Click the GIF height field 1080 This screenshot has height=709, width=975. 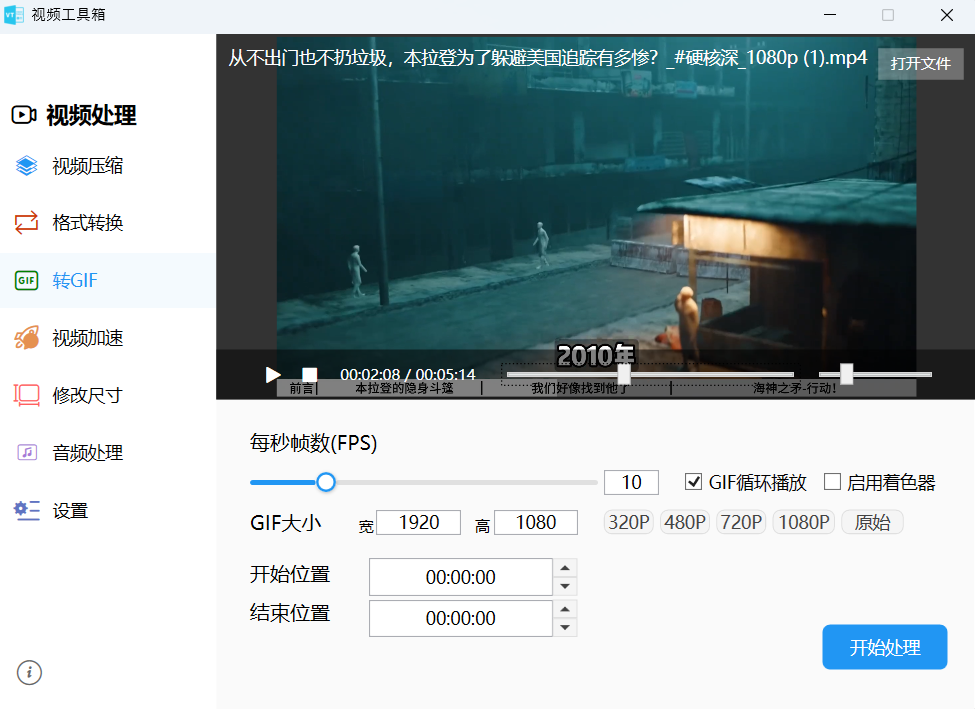[x=535, y=522]
